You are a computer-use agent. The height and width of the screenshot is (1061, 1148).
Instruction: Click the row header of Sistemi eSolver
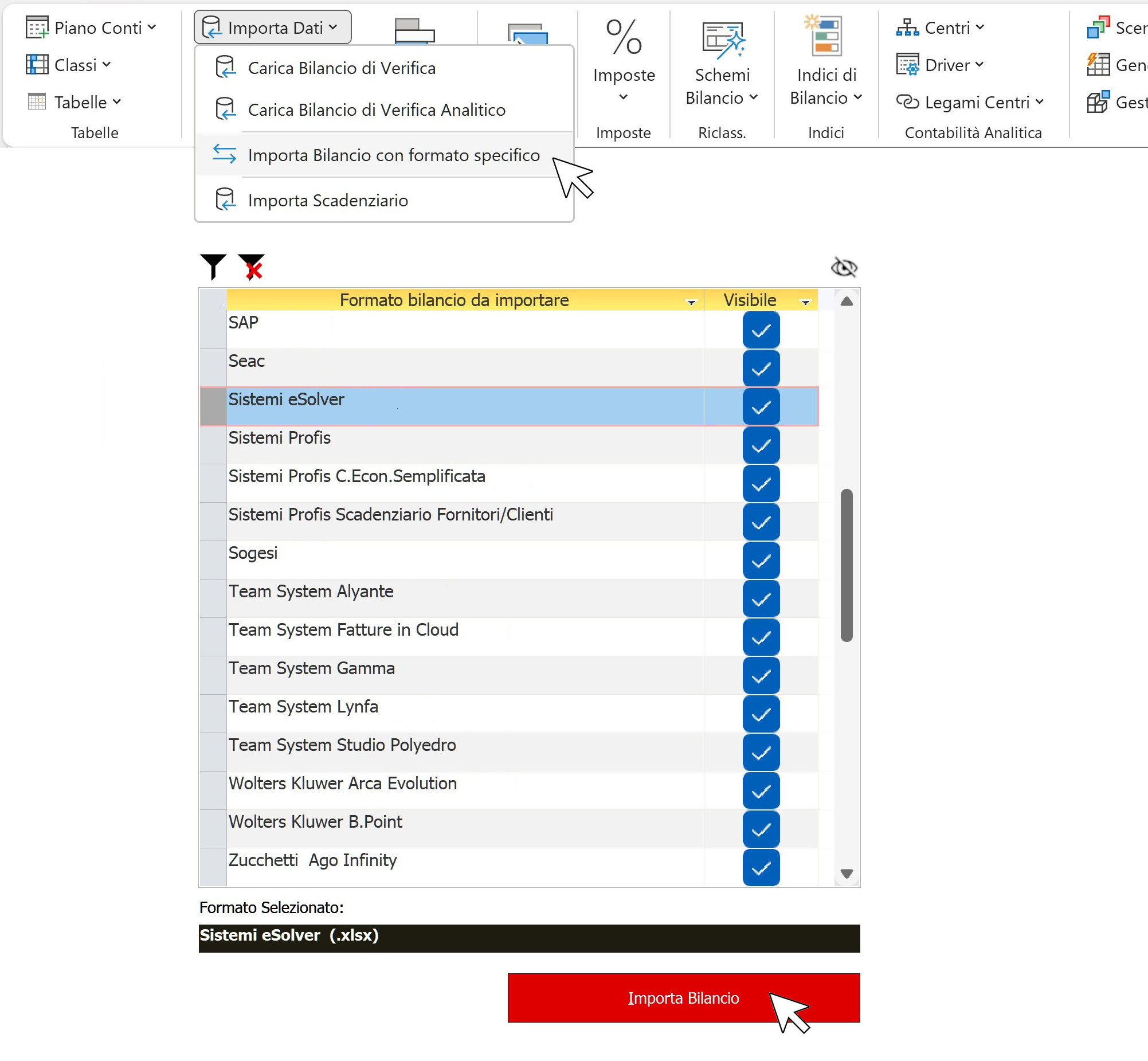pos(213,406)
